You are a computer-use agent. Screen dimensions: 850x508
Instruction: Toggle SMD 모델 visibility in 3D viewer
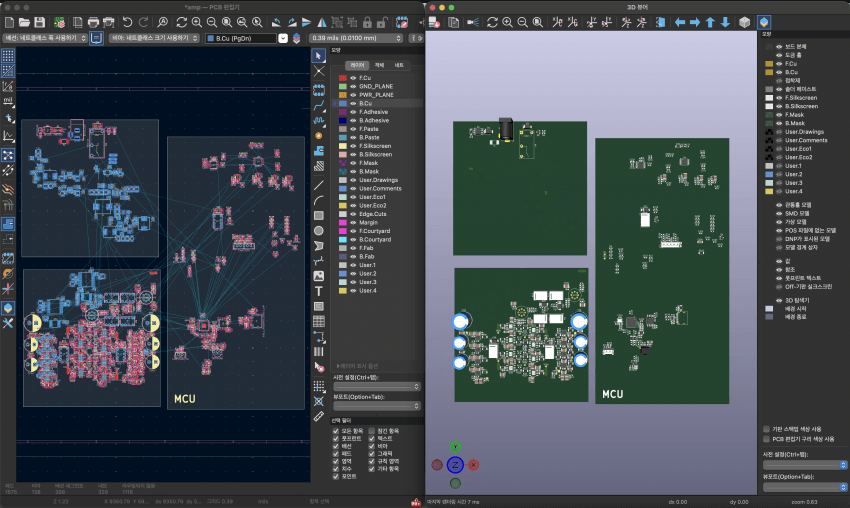click(x=779, y=214)
